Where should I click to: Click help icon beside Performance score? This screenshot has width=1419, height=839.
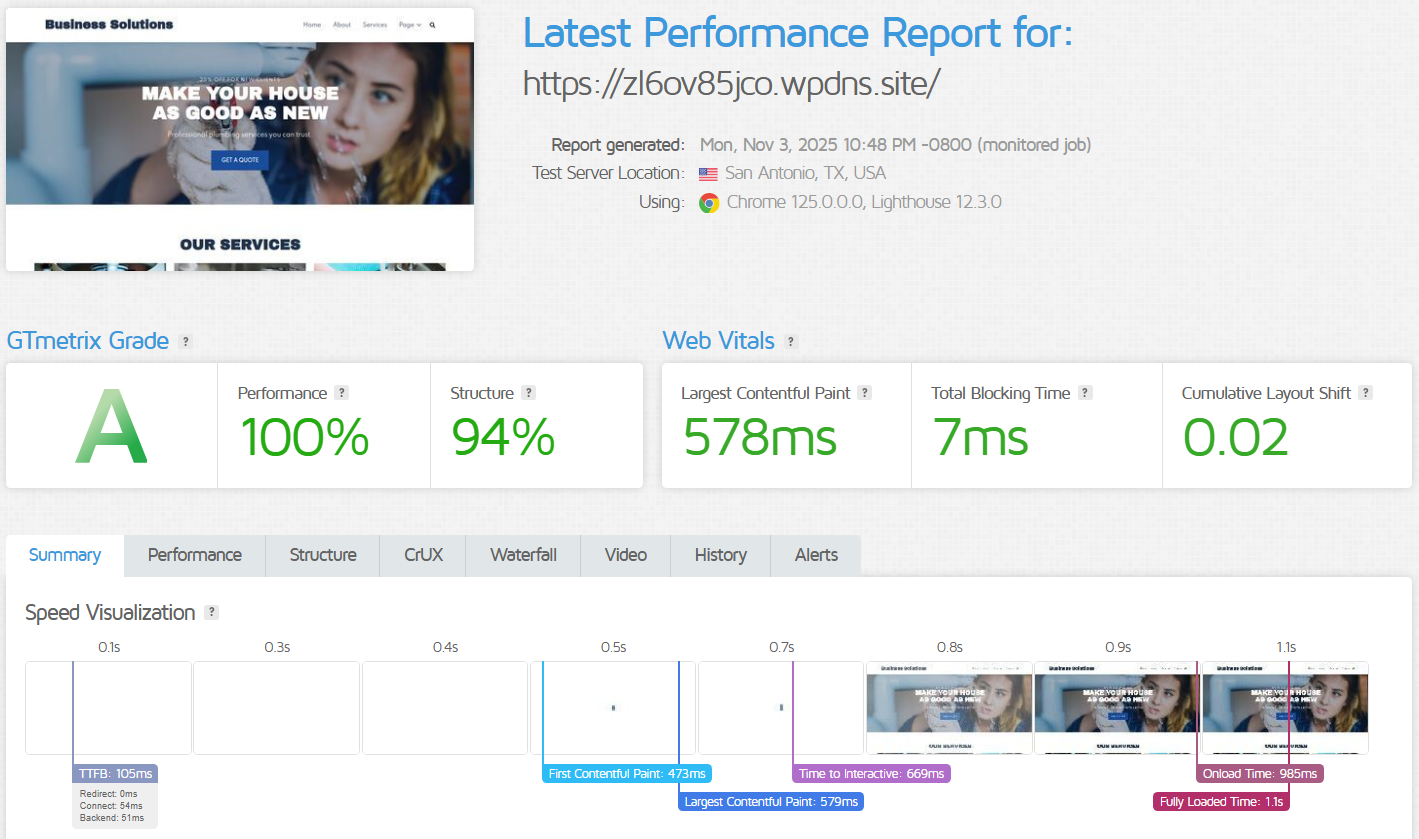[x=341, y=393]
